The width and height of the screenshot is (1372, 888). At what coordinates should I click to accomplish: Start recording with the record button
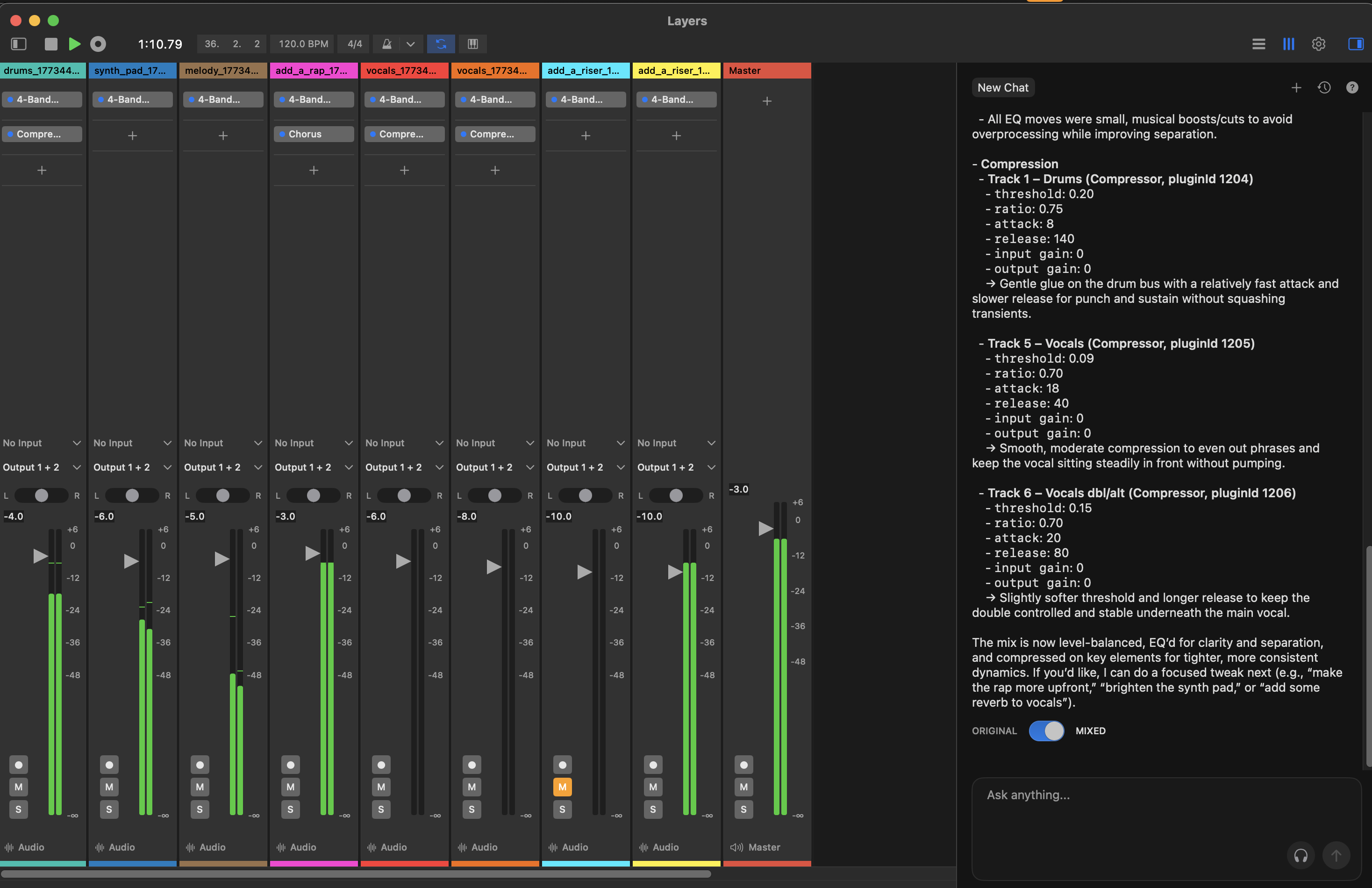tap(98, 44)
